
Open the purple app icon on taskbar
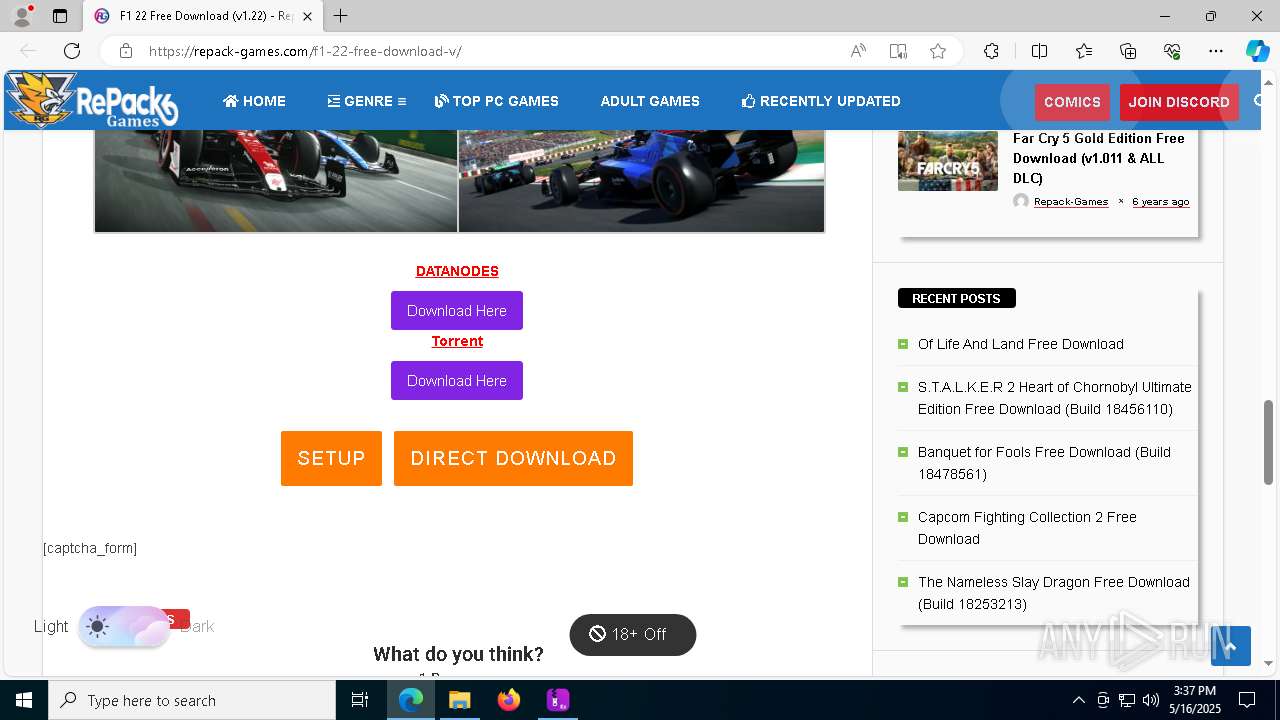tap(557, 700)
